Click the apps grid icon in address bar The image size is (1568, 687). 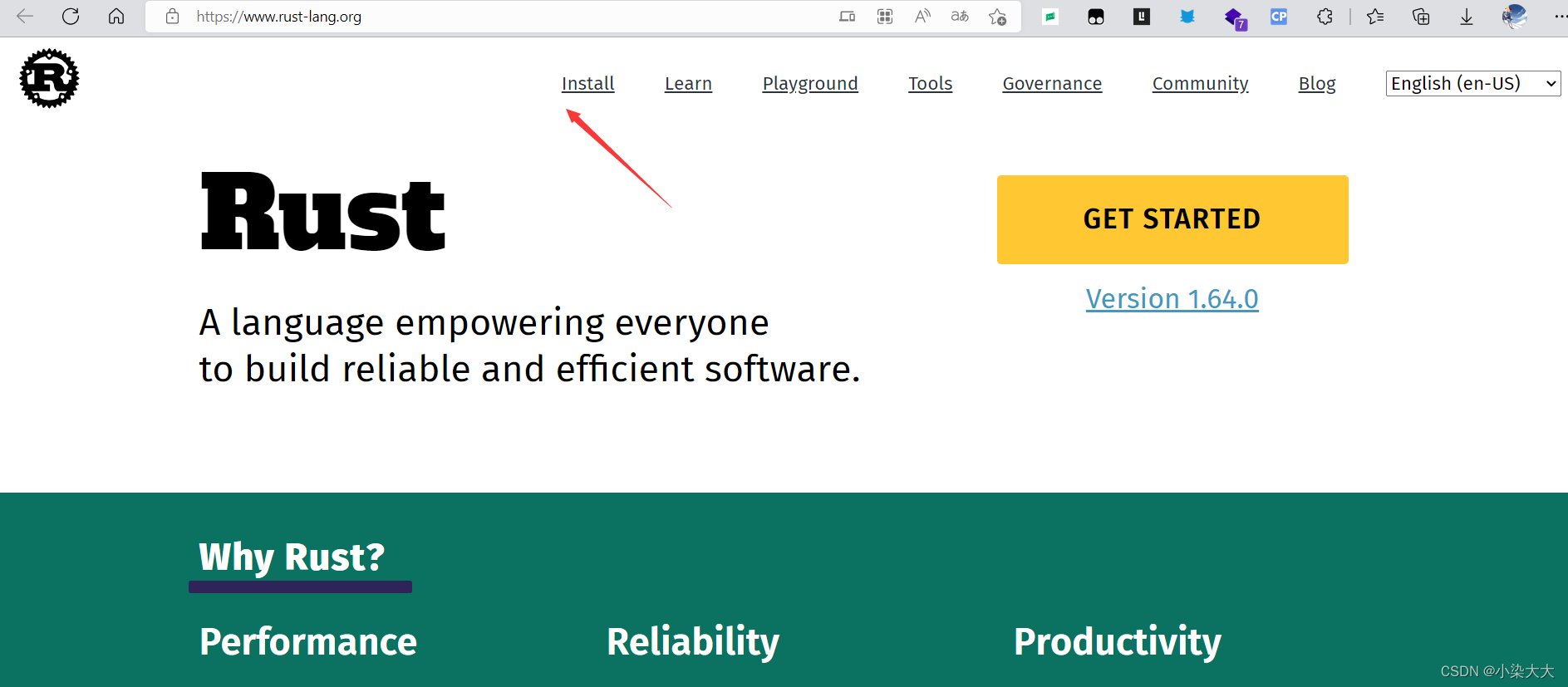pos(885,17)
